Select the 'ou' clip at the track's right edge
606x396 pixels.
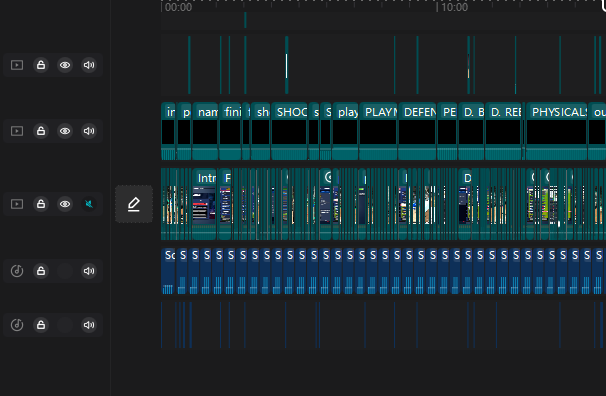[597, 131]
